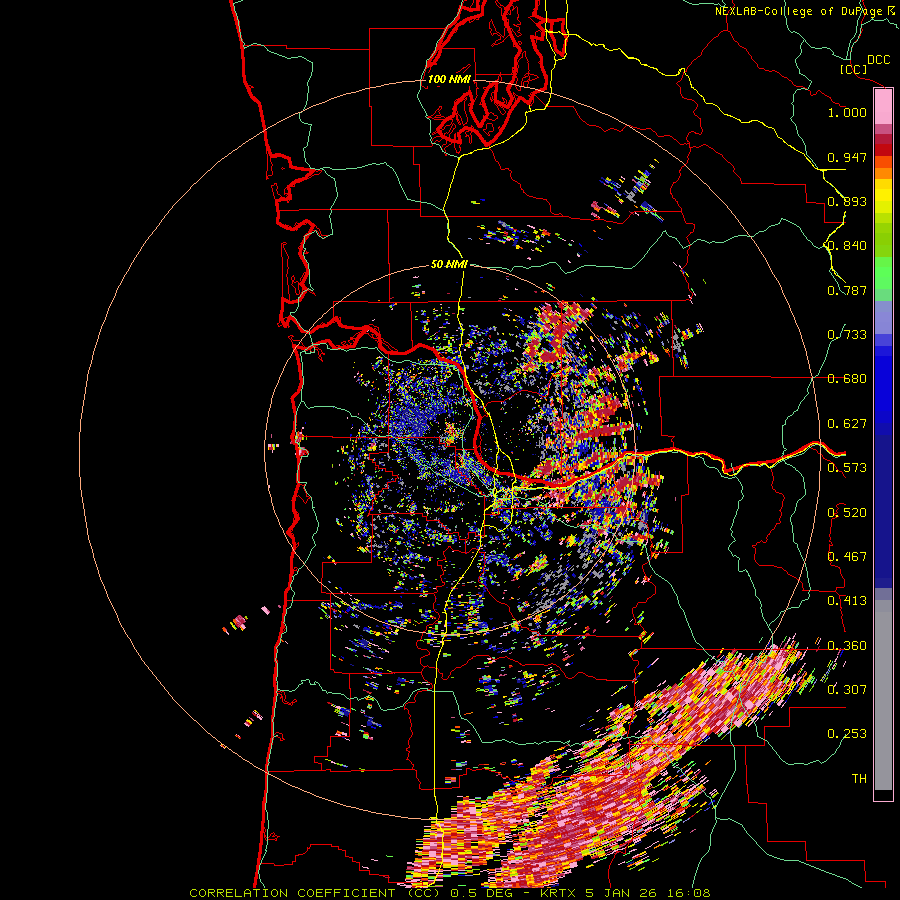
Task: Pick the yellow swatch on the color bar
Action: click(x=883, y=196)
